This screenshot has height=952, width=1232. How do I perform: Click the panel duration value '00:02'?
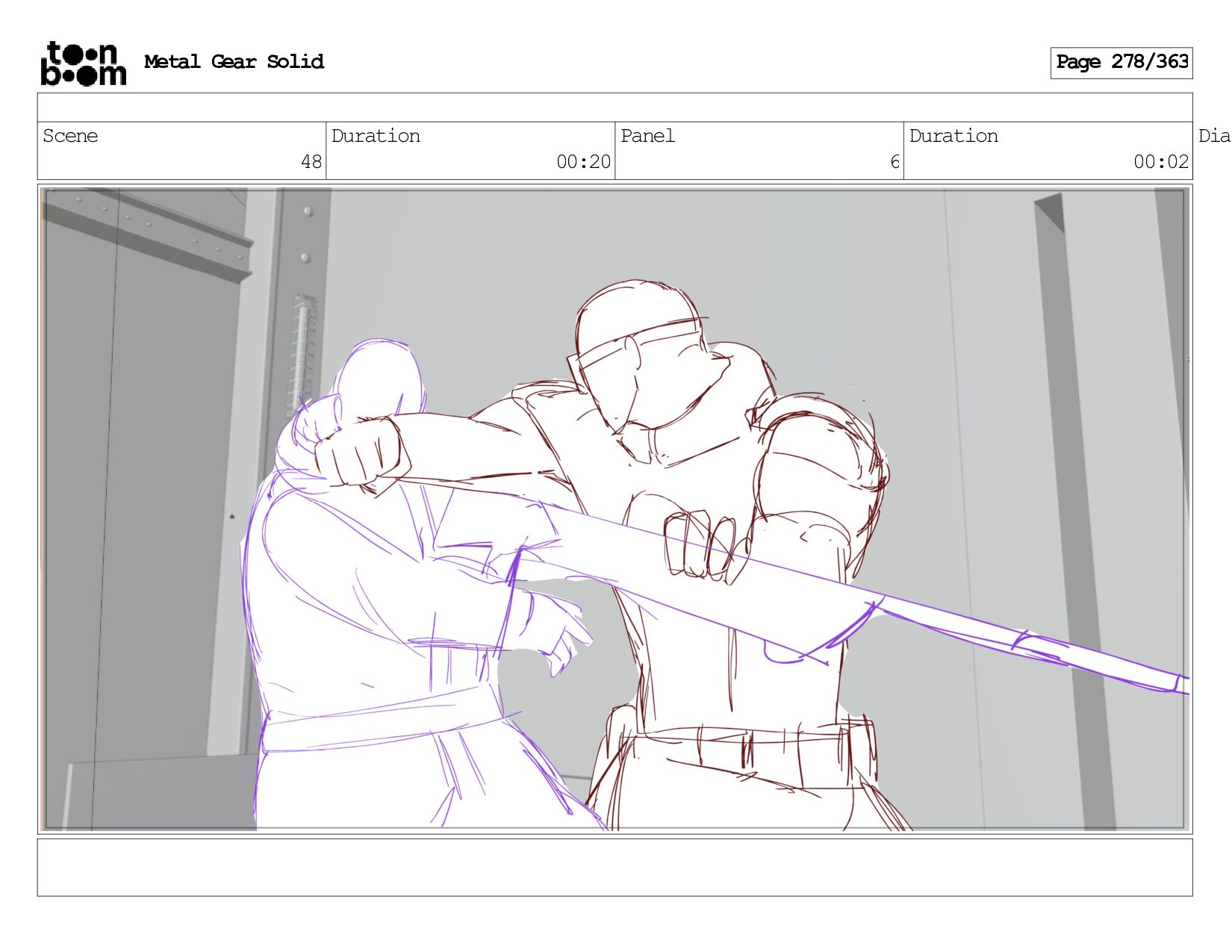(x=1161, y=162)
